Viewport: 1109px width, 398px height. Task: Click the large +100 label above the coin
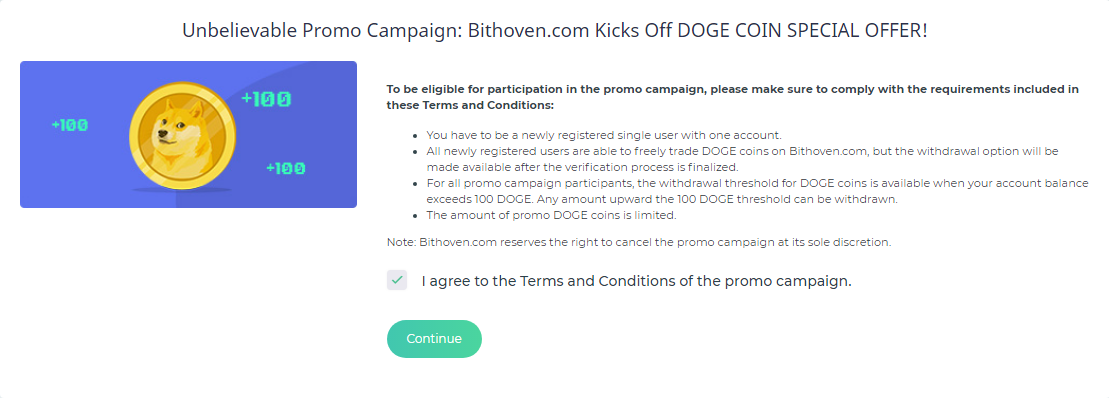pyautogui.click(x=266, y=99)
